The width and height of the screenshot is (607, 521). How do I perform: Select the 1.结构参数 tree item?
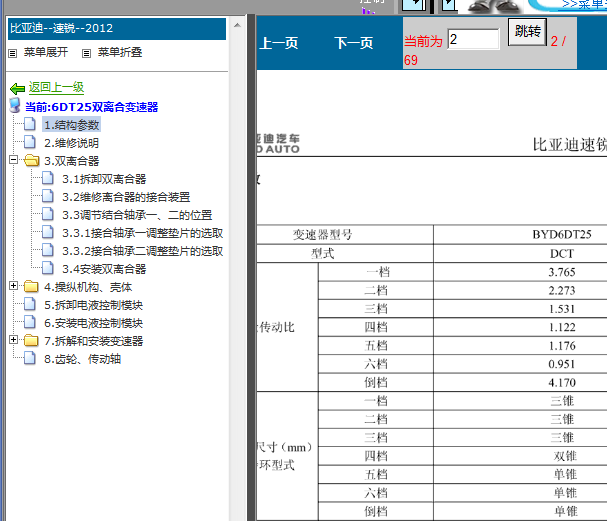tap(72, 125)
